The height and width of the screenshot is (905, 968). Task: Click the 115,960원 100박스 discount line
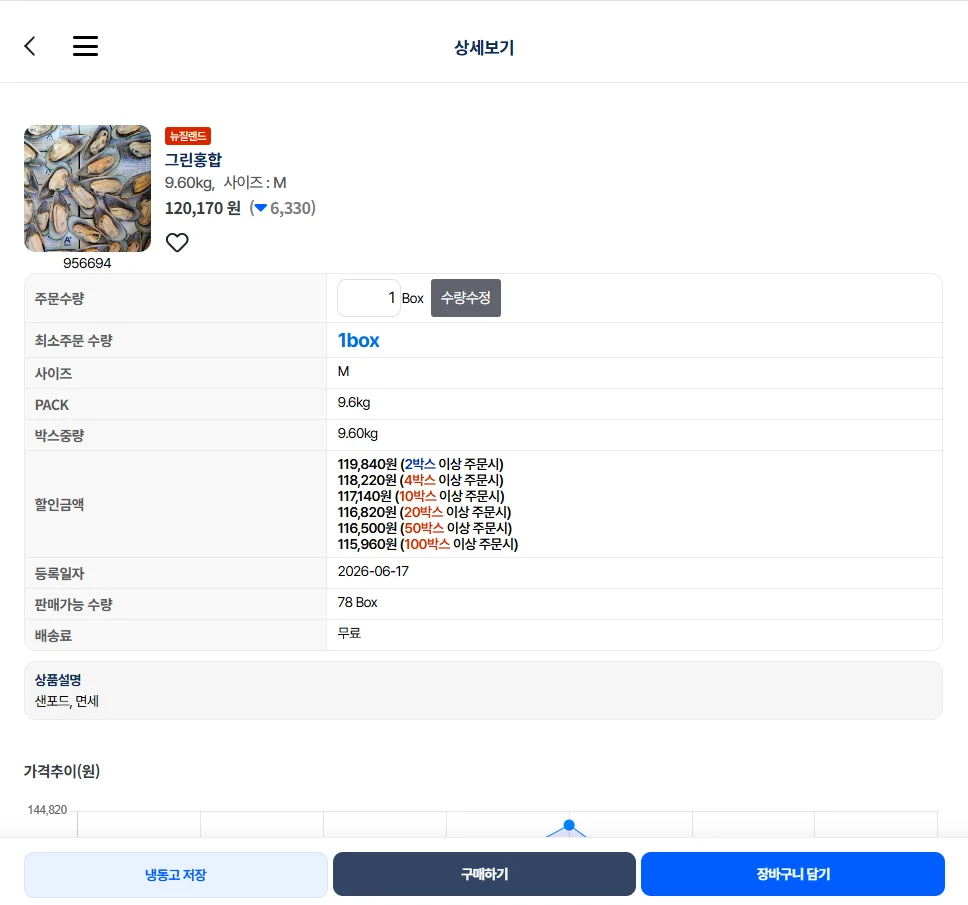click(x=428, y=544)
